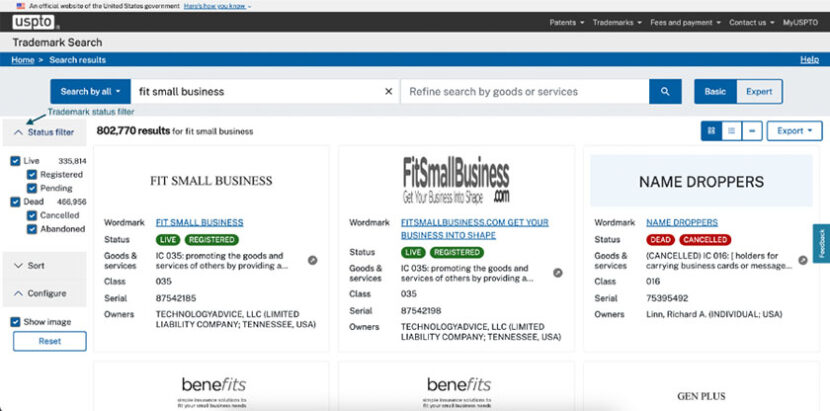Toggle the Show image checkbox

point(15,322)
